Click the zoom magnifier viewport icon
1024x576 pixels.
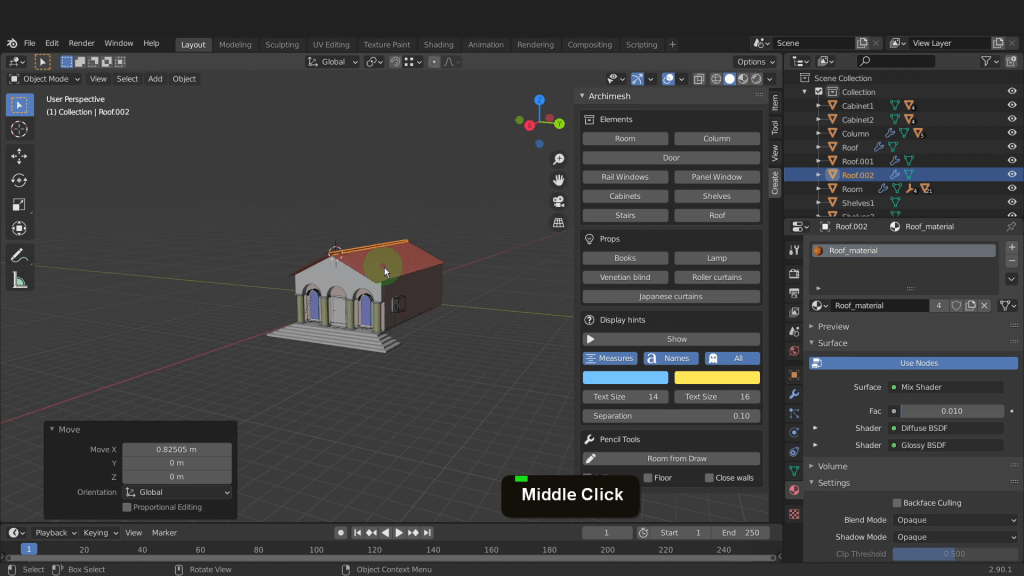coord(559,159)
